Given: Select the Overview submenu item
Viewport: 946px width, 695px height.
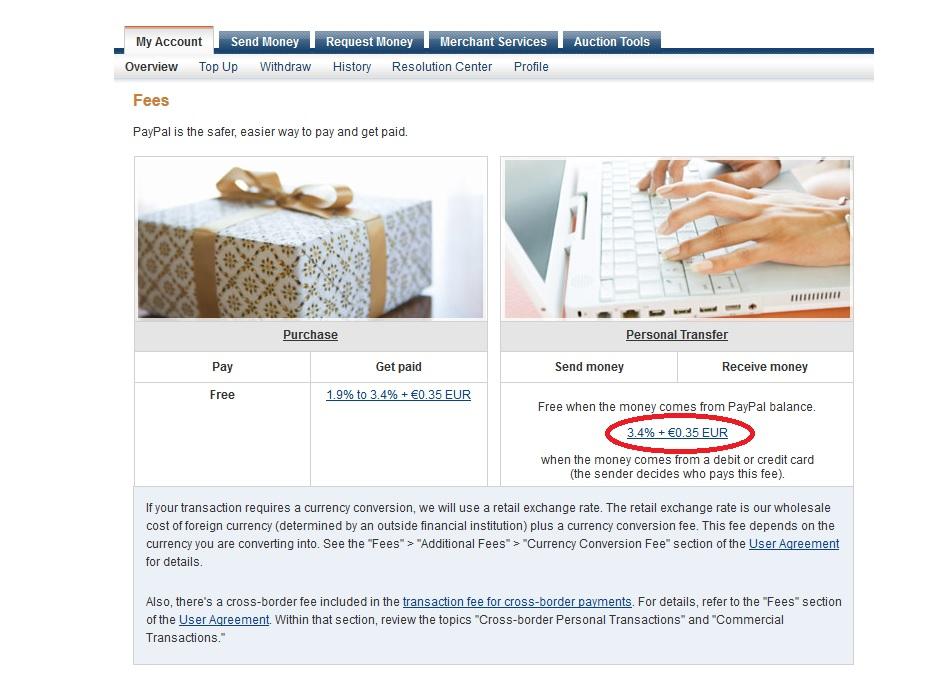Looking at the screenshot, I should [x=151, y=67].
